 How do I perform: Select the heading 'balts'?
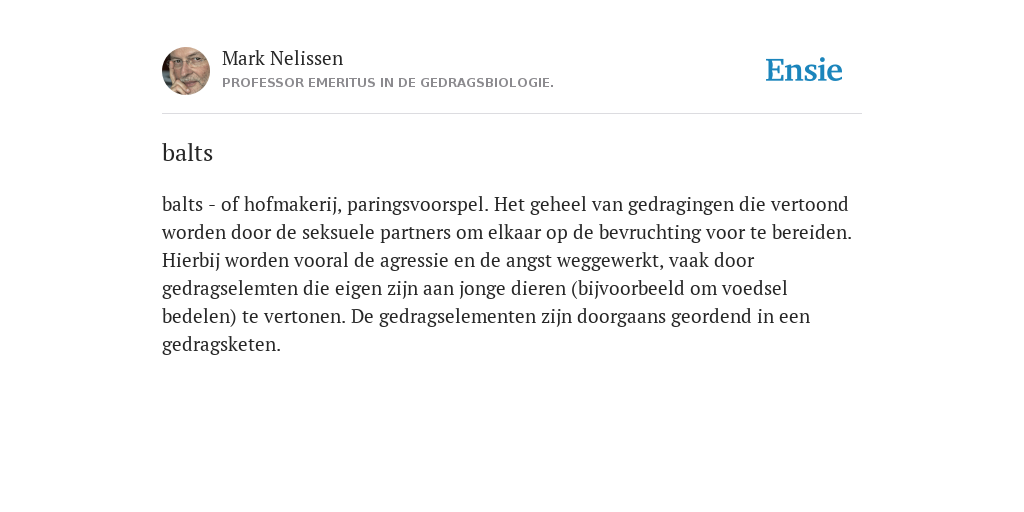(x=187, y=153)
